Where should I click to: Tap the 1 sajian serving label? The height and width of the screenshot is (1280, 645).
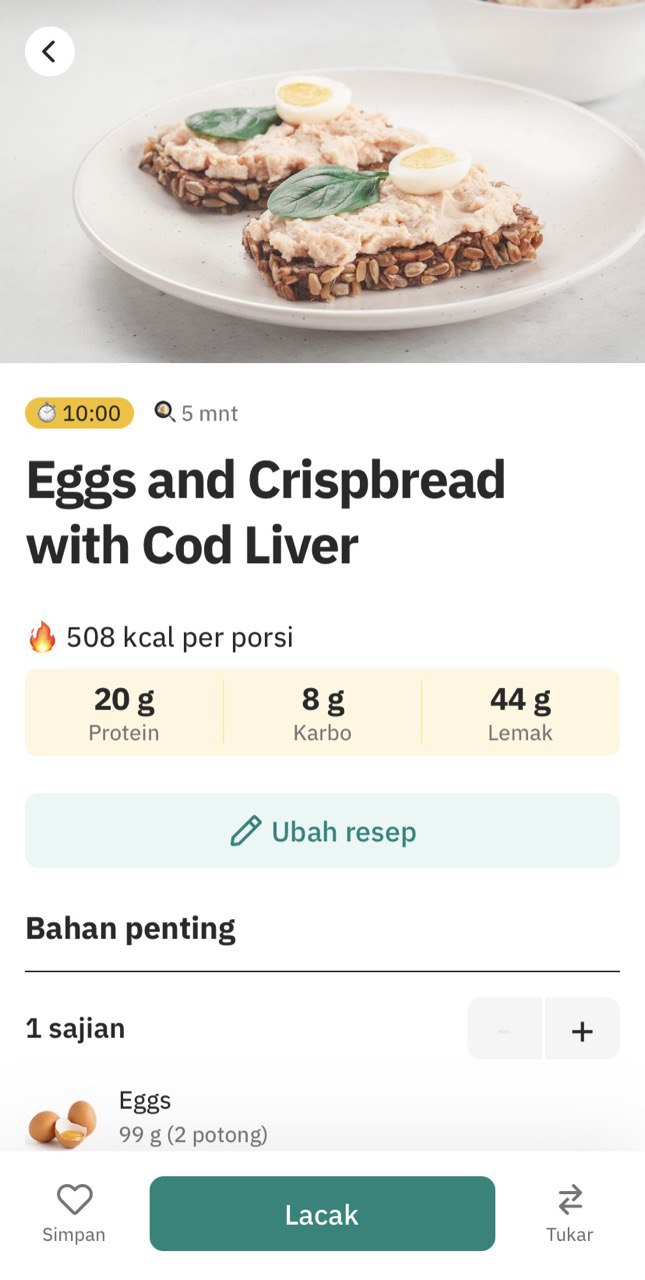[x=75, y=1028]
